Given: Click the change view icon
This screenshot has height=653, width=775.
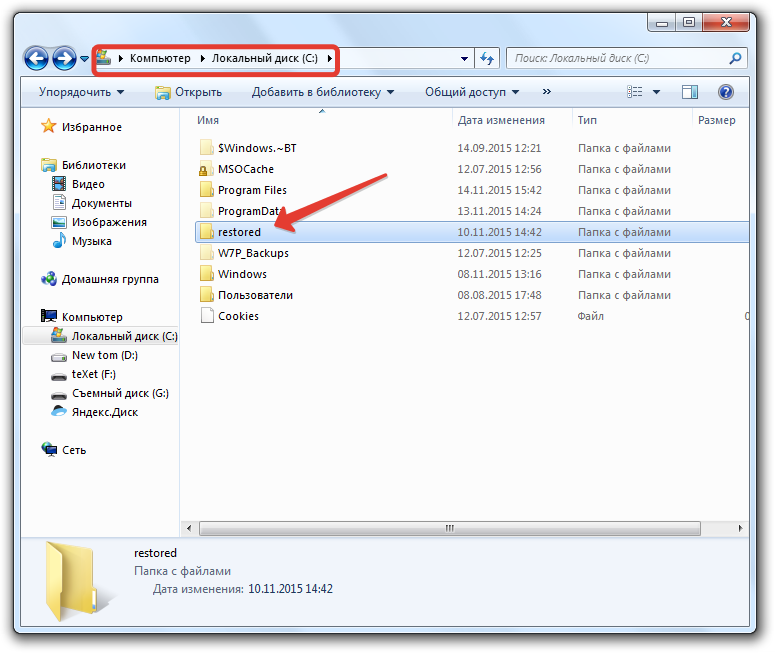Looking at the screenshot, I should pos(635,92).
